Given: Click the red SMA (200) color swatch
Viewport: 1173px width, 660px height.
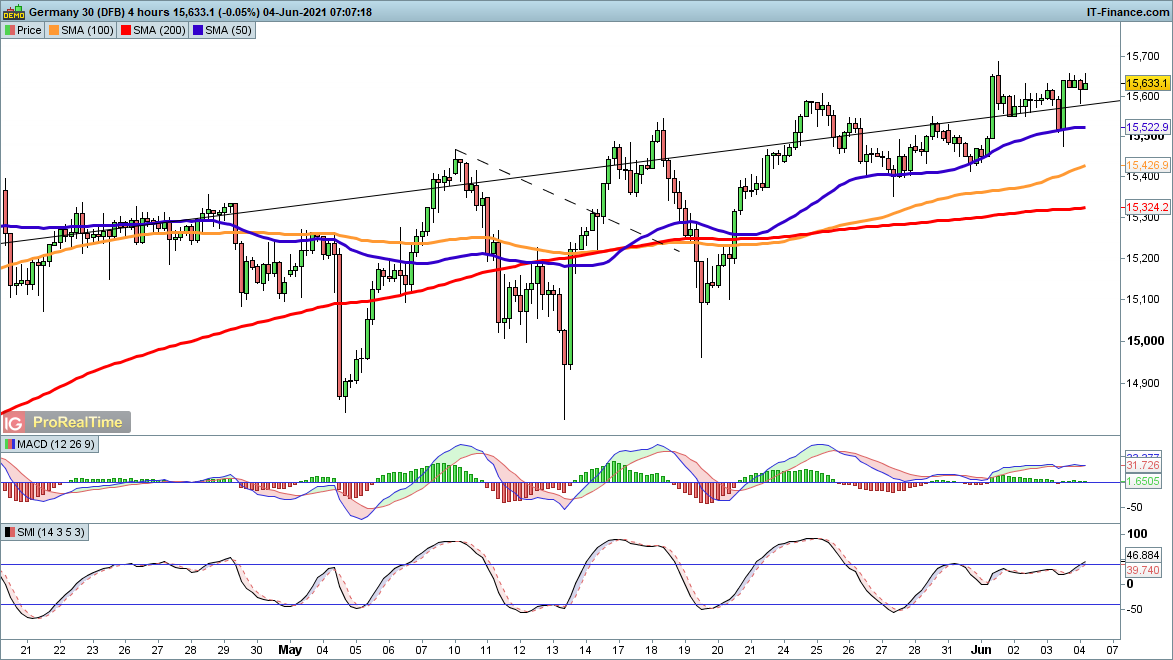Looking at the screenshot, I should (125, 30).
